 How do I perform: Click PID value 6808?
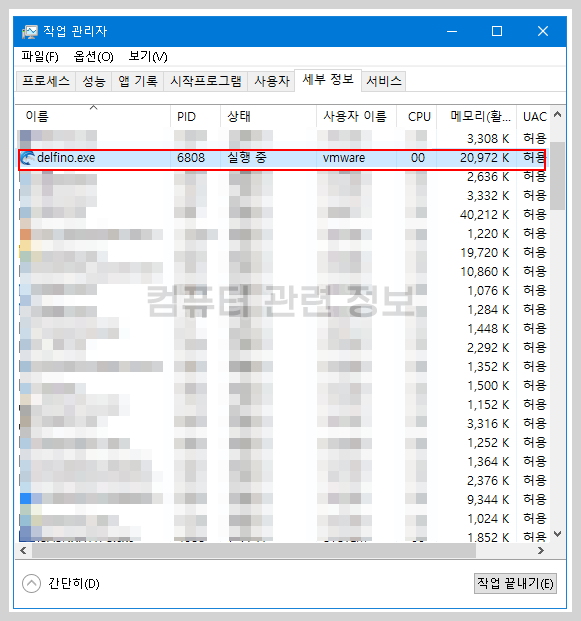point(191,158)
